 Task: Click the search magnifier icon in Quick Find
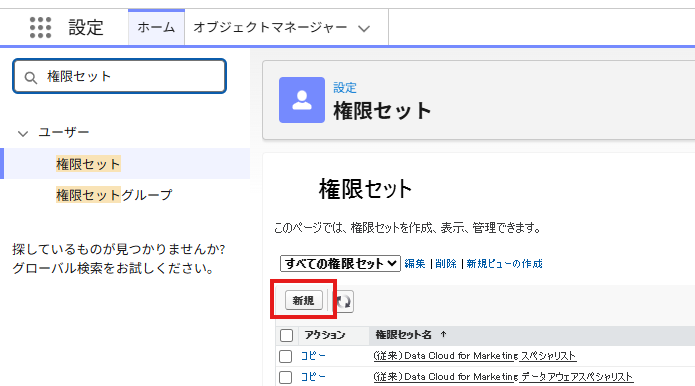pyautogui.click(x=31, y=78)
